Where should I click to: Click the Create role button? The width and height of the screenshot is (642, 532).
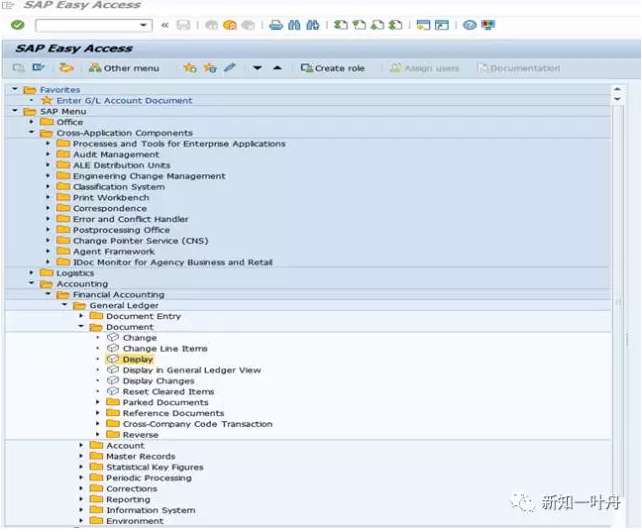click(x=332, y=68)
